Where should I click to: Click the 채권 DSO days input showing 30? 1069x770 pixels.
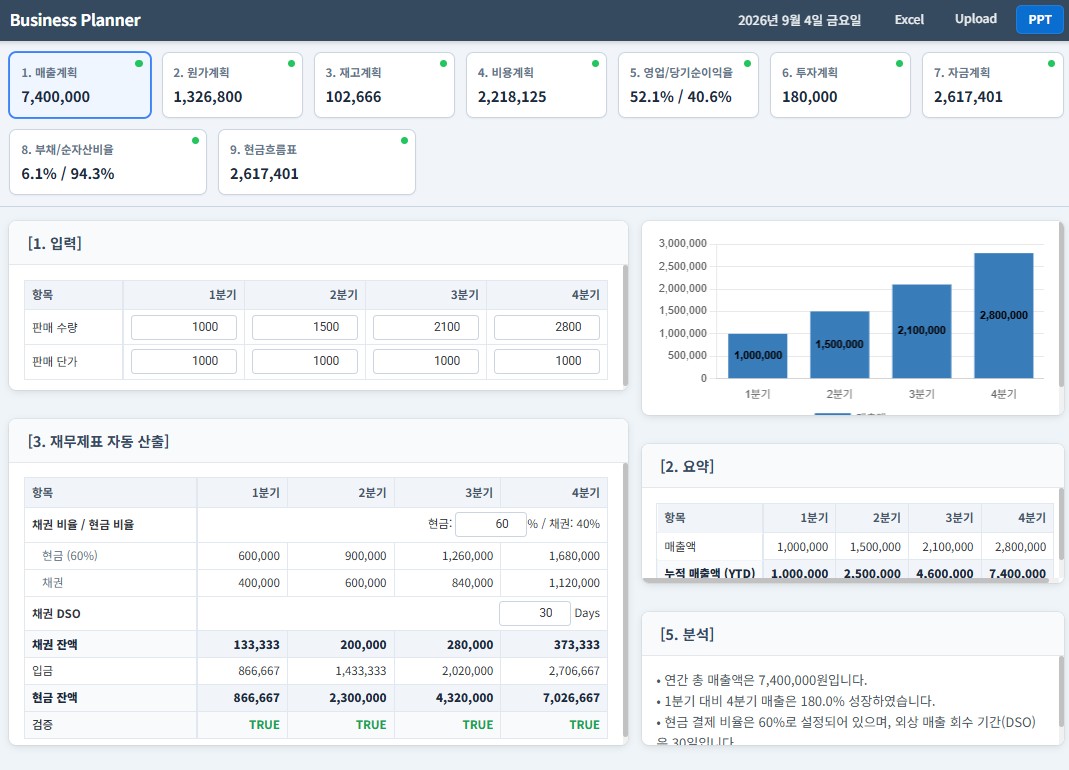click(x=534, y=613)
